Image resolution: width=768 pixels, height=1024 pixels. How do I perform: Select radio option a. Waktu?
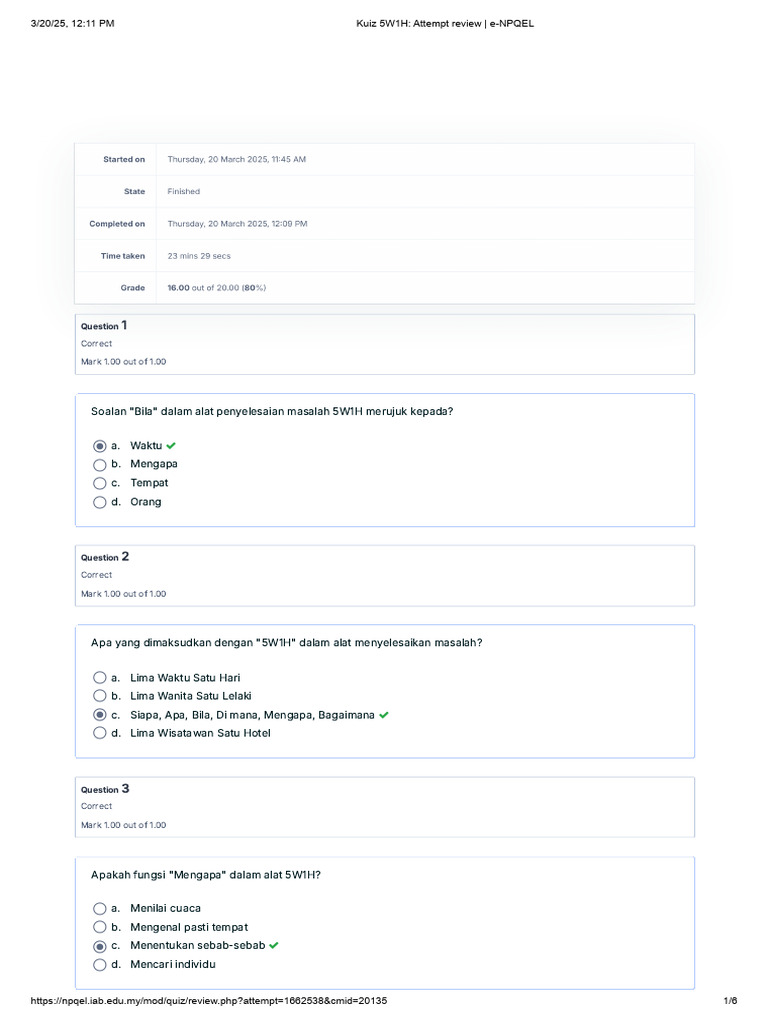coord(100,446)
